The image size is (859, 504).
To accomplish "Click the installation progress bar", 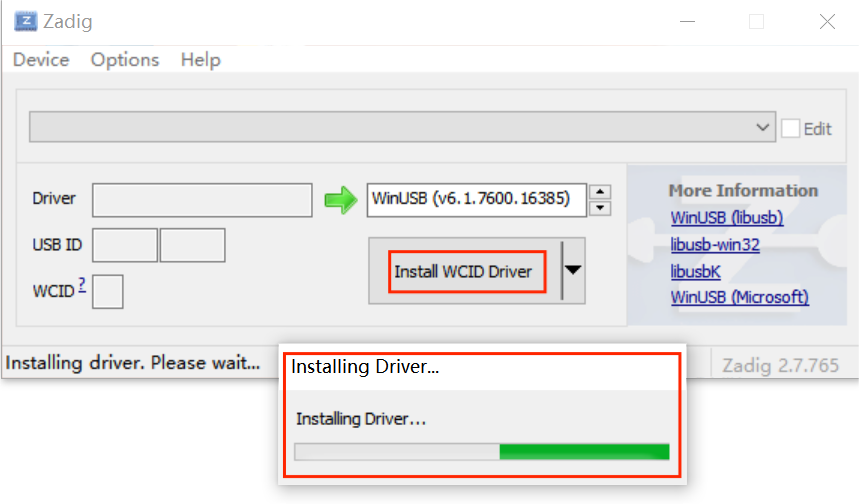I will 482,452.
